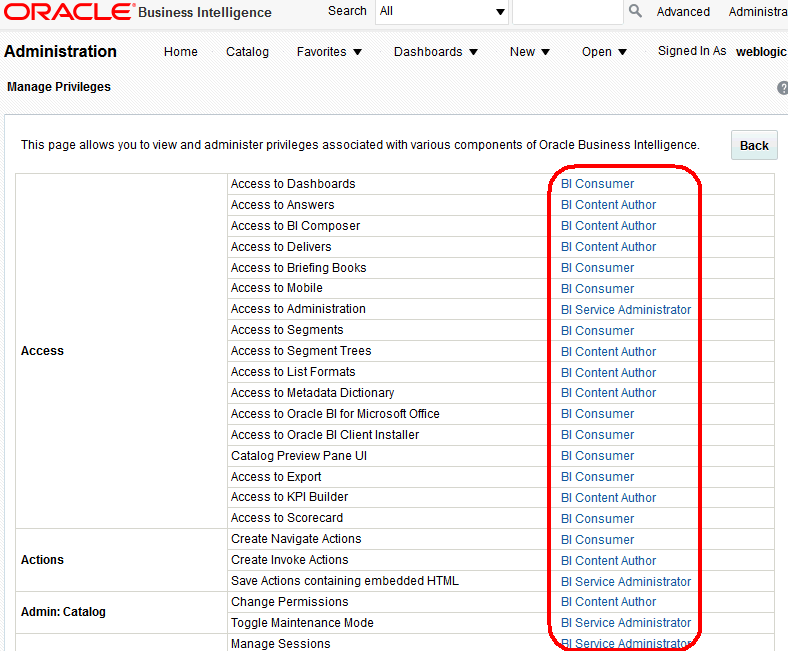Open Advanced search link
Screen dimensions: 788x651
tap(683, 12)
